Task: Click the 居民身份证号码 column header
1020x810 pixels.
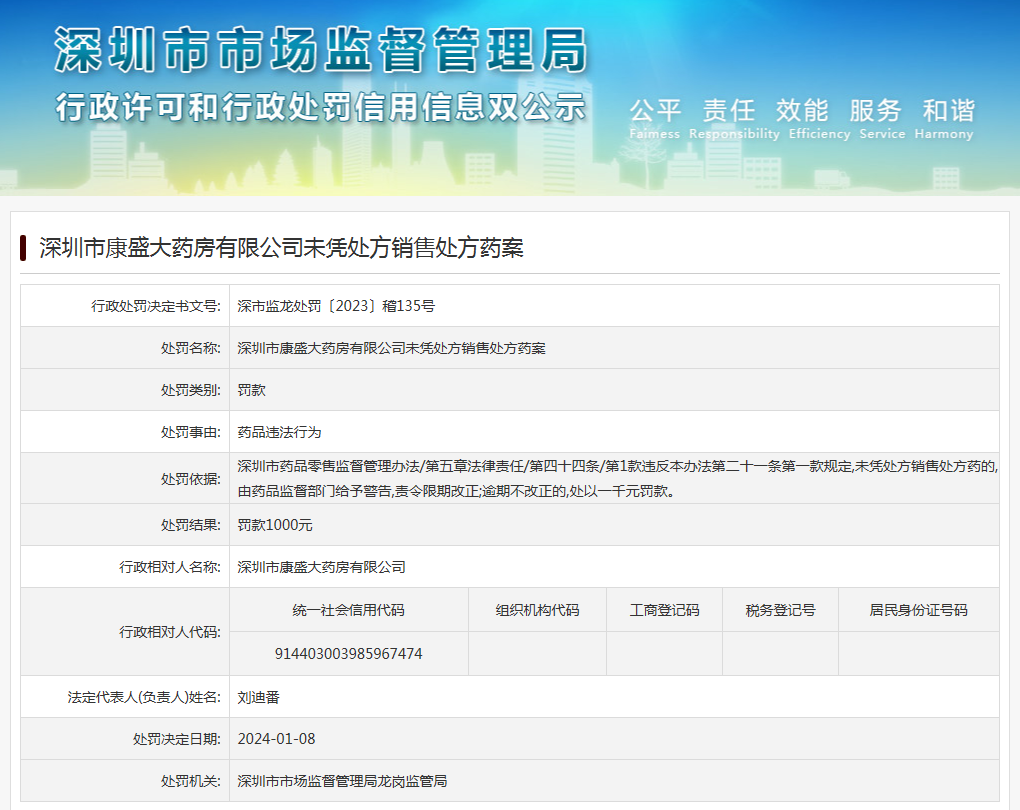Action: (x=918, y=610)
